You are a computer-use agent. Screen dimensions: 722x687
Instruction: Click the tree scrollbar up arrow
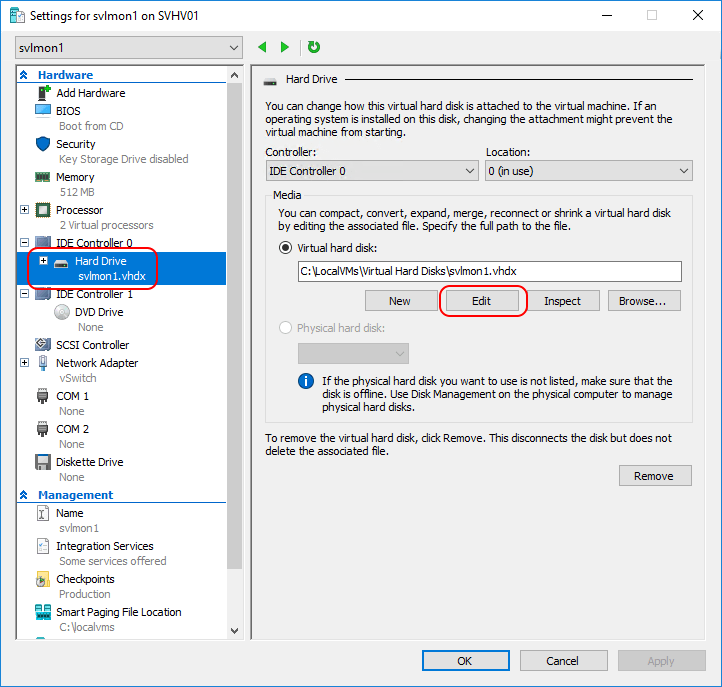pos(234,75)
